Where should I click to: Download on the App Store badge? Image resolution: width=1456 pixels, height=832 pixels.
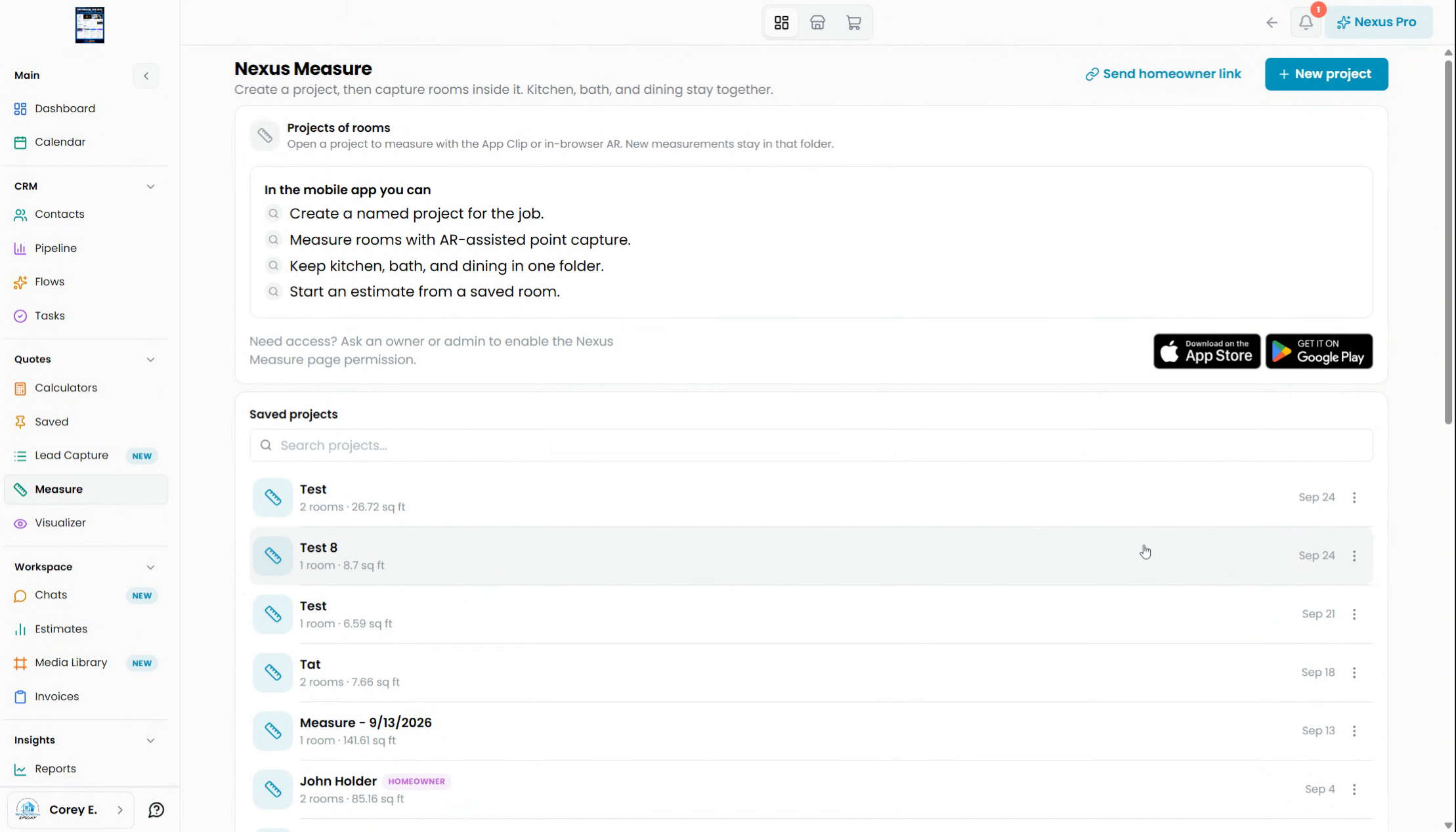point(1207,351)
